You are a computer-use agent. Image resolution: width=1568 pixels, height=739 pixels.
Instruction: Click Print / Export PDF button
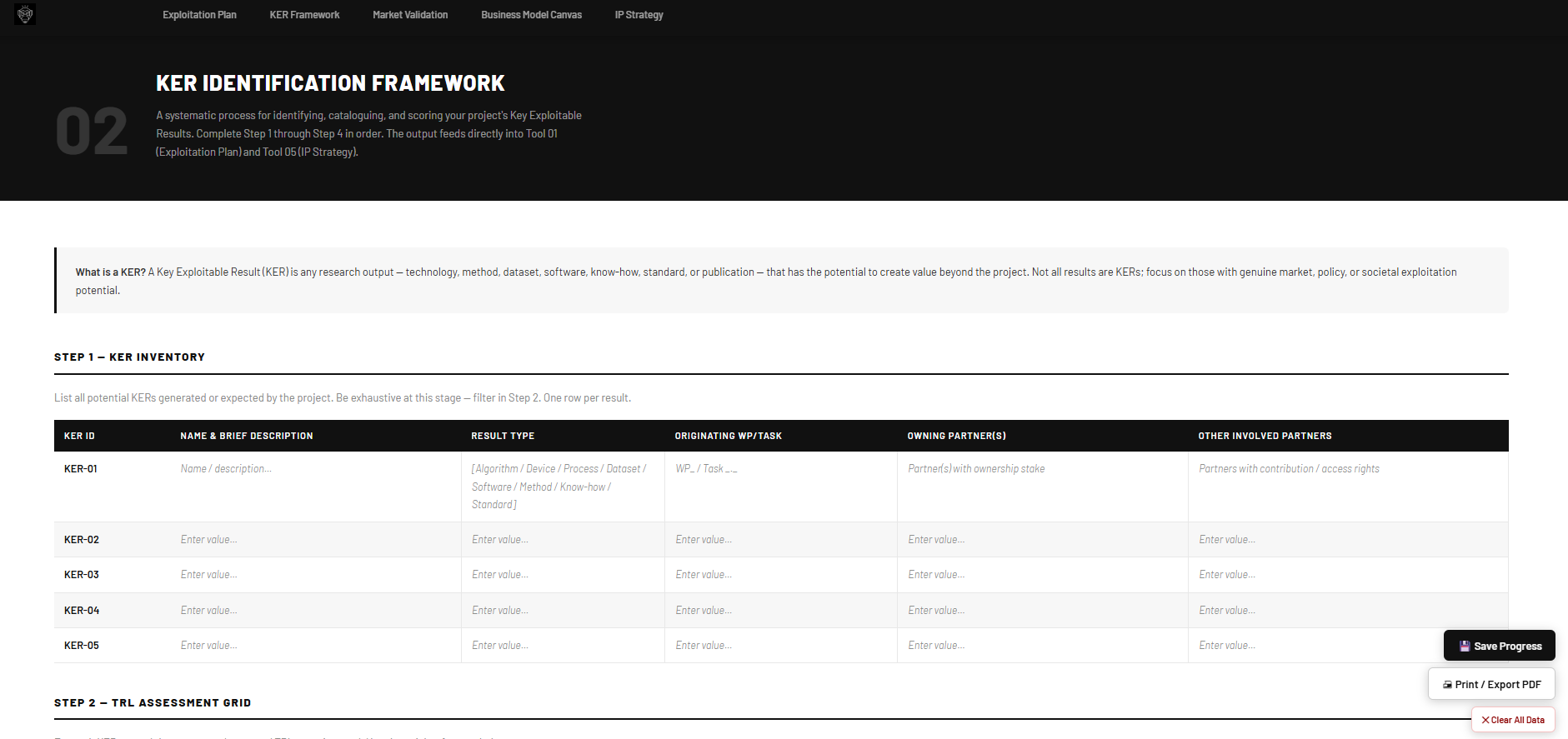pyautogui.click(x=1491, y=684)
